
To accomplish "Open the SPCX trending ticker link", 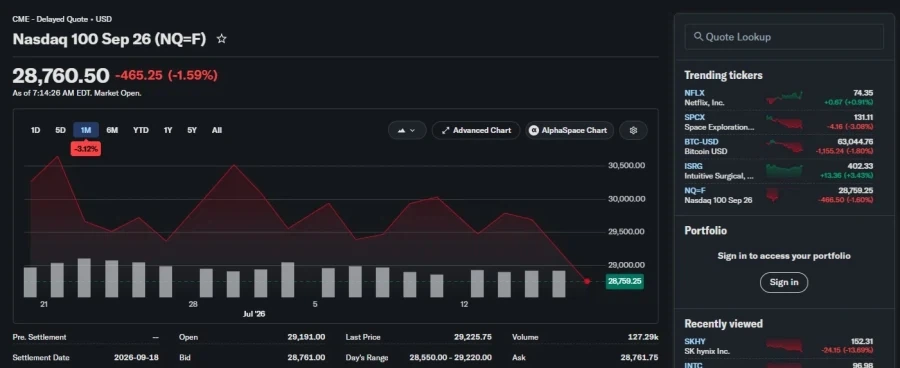I will tap(694, 117).
